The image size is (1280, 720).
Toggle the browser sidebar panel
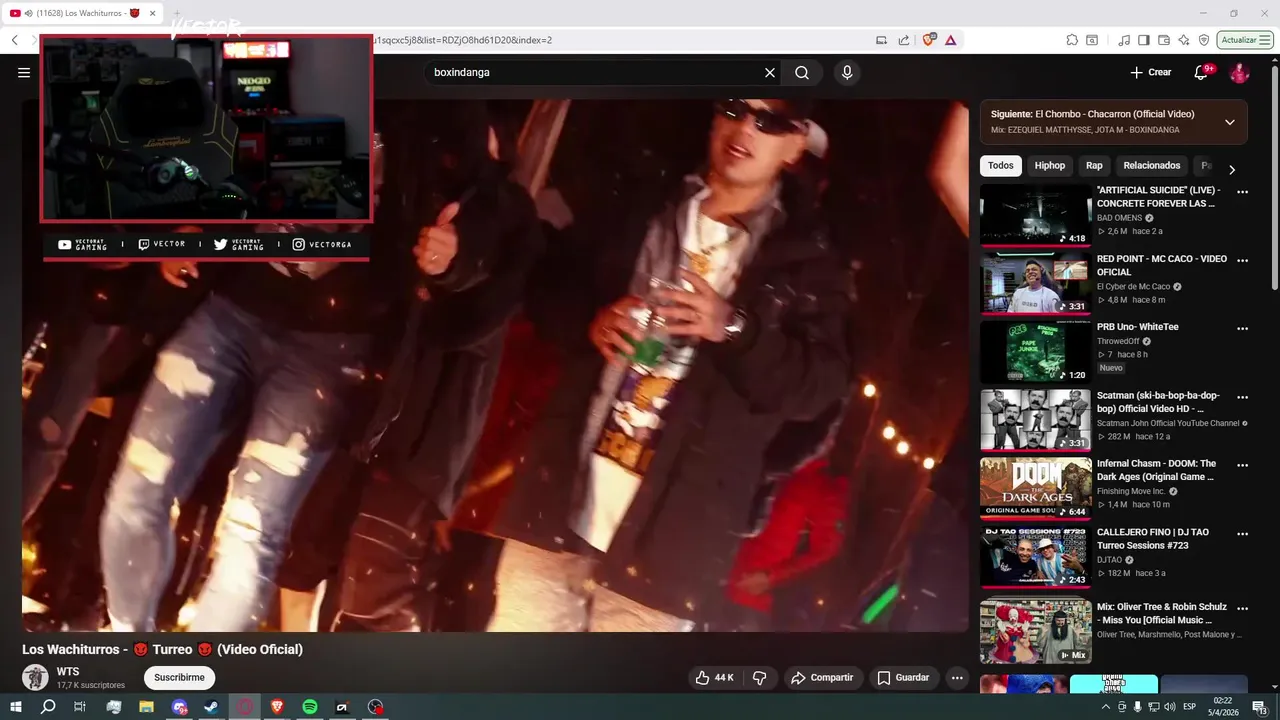click(x=1144, y=40)
